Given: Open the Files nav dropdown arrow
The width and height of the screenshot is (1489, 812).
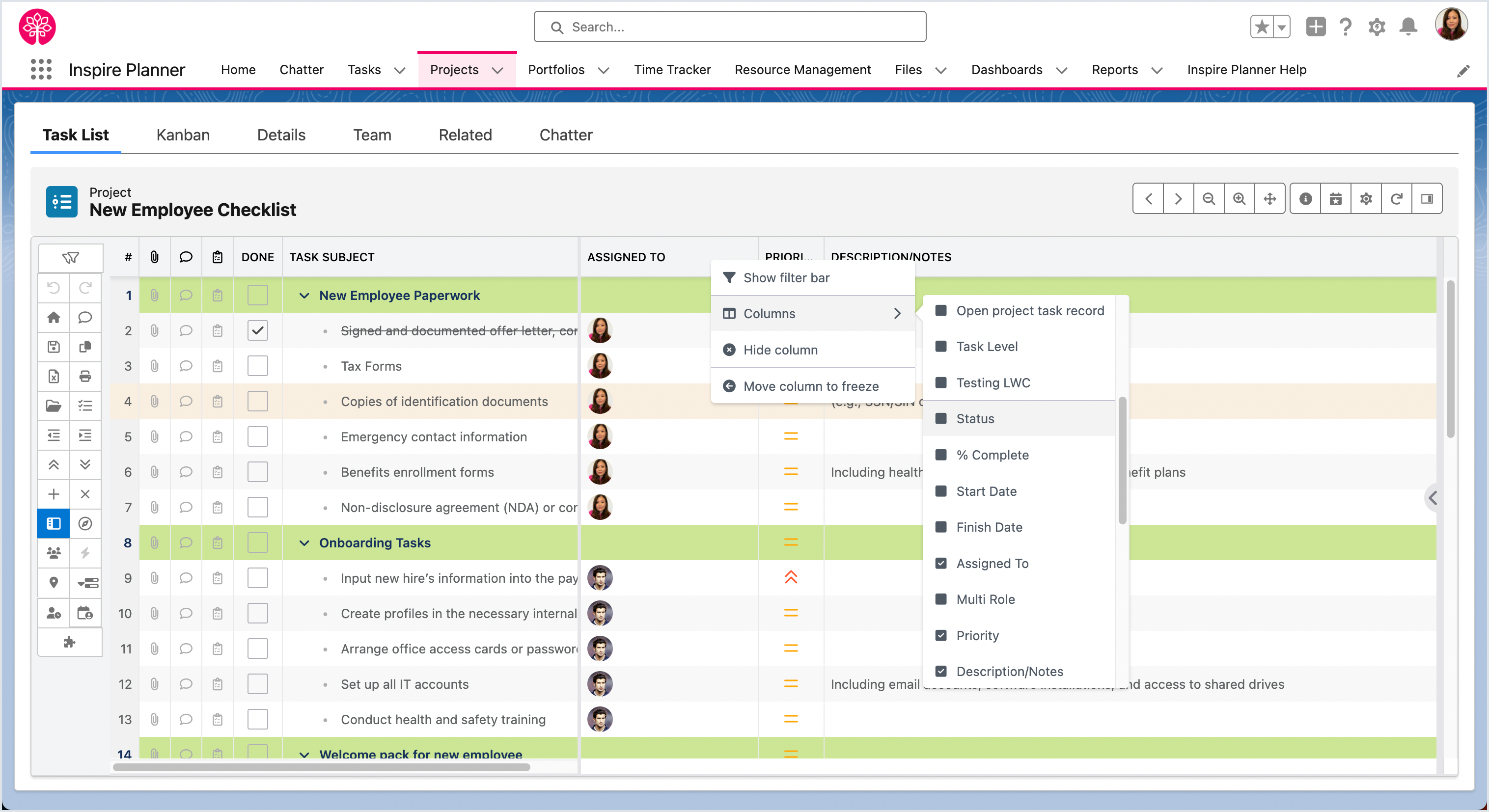Looking at the screenshot, I should [x=941, y=70].
